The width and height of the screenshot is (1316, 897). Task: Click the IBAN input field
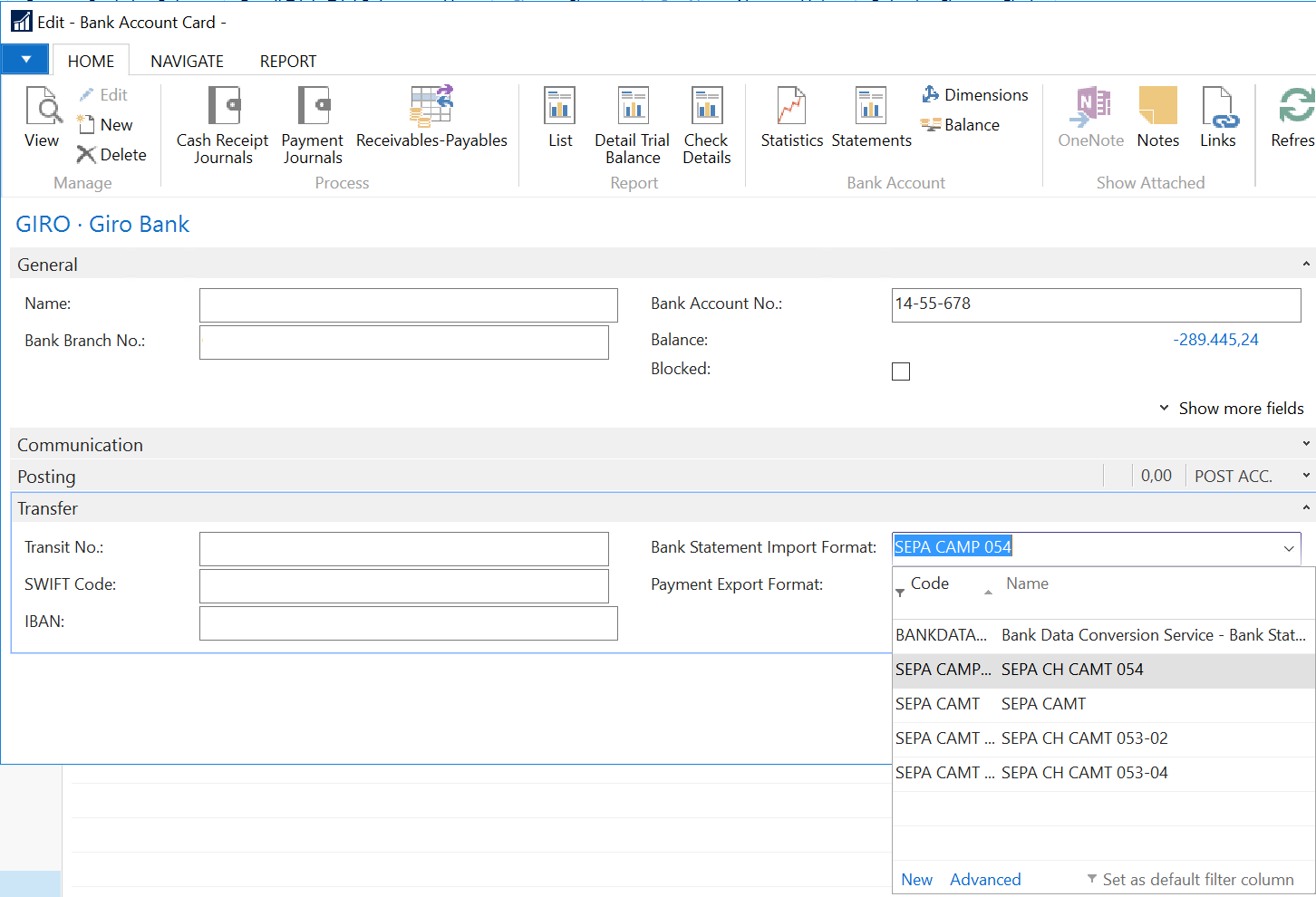coord(409,623)
